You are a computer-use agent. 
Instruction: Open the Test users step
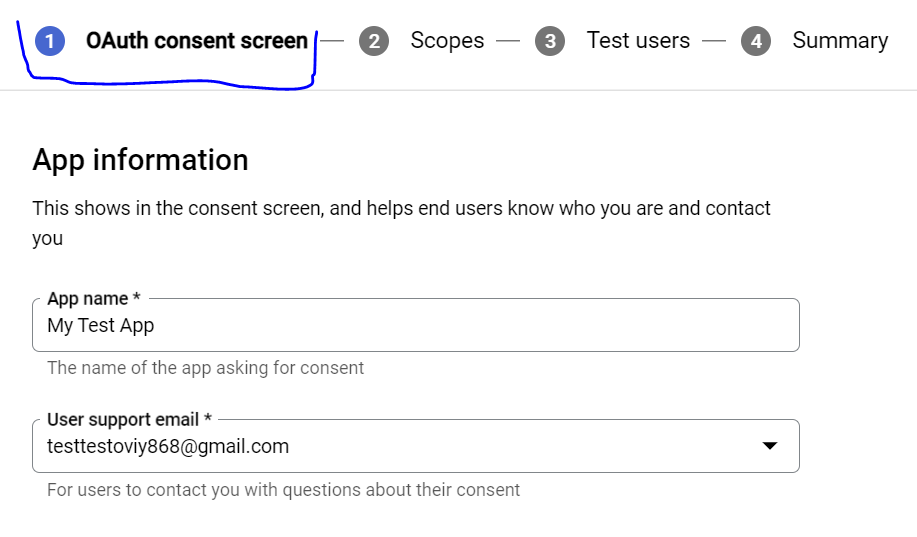638,41
